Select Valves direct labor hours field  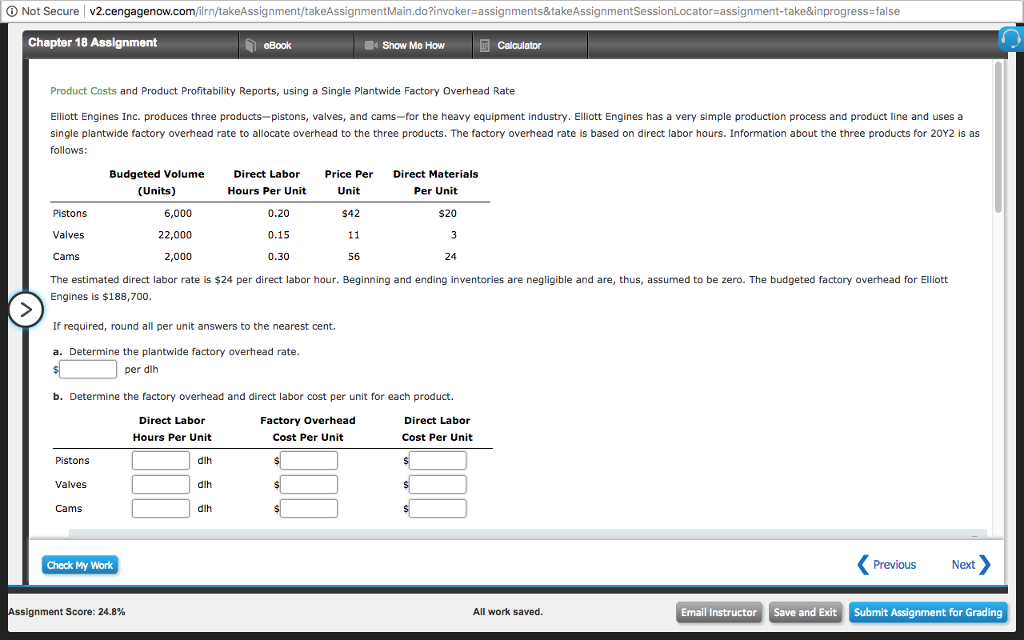(160, 485)
